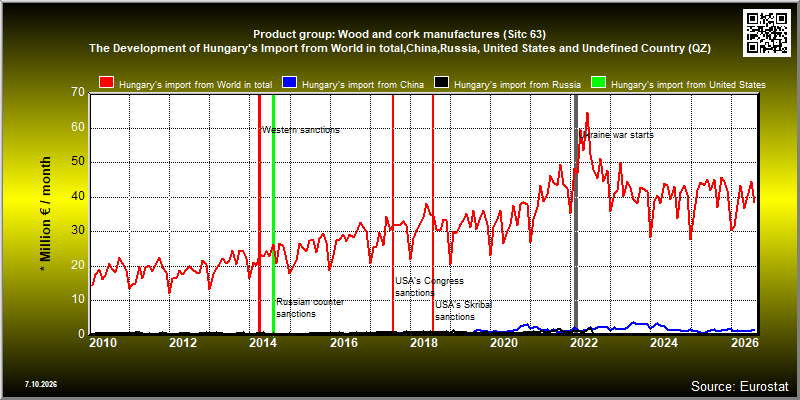This screenshot has height=400, width=800.
Task: Click the y-axis value 10
Action: [78, 300]
